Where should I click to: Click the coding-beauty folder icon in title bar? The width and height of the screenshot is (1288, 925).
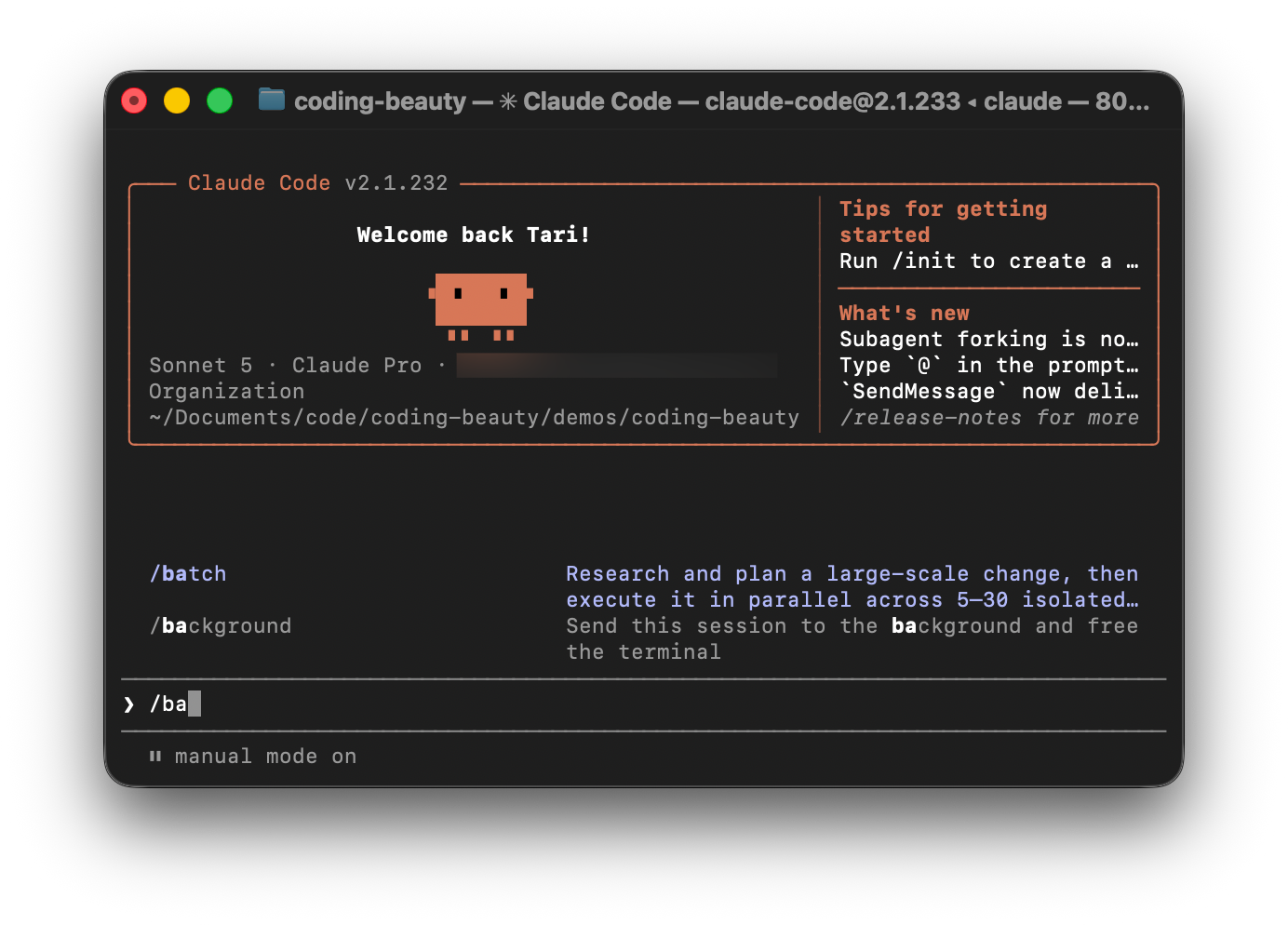pos(272,100)
